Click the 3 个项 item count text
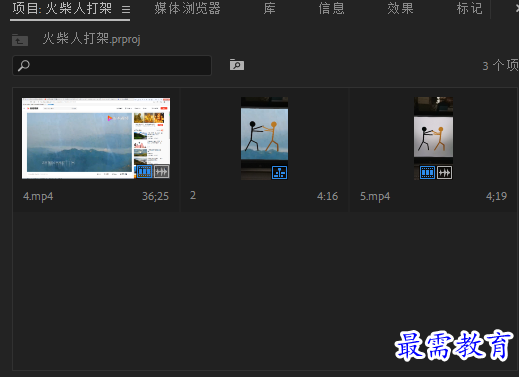This screenshot has width=519, height=377. point(500,66)
